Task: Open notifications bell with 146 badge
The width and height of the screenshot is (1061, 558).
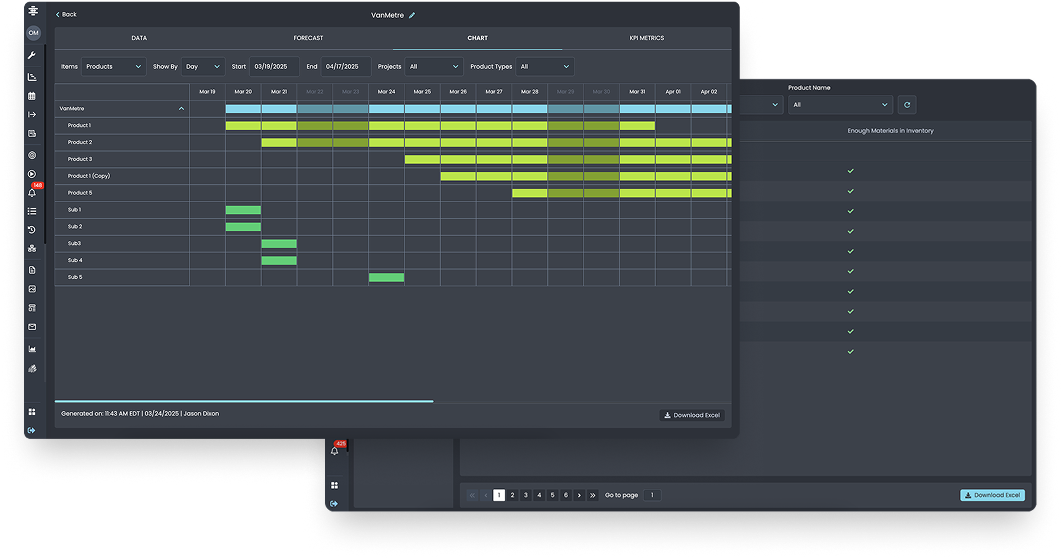Action: pyautogui.click(x=33, y=192)
